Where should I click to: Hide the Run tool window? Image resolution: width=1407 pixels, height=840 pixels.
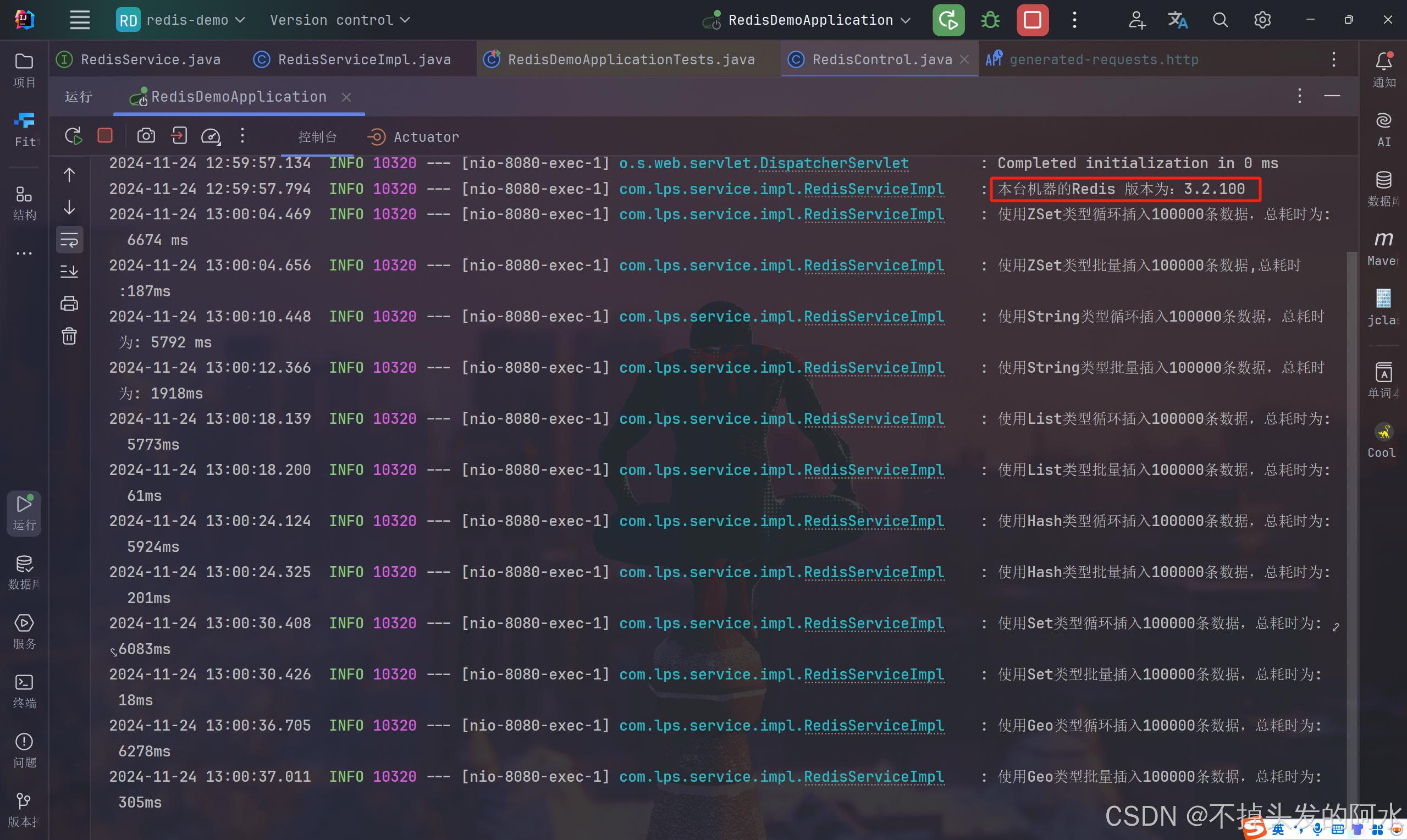(1332, 96)
